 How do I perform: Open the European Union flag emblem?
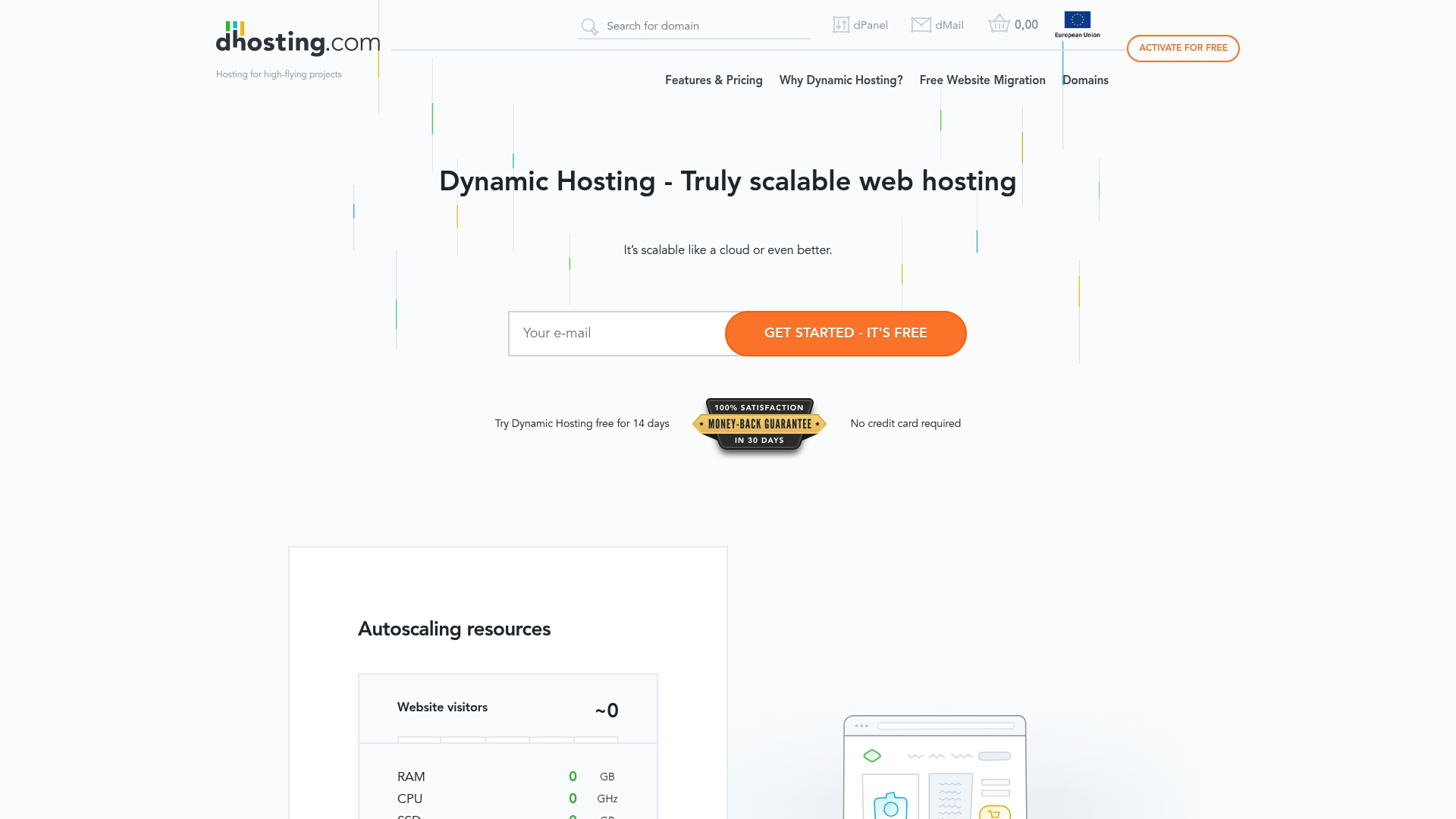point(1078,20)
